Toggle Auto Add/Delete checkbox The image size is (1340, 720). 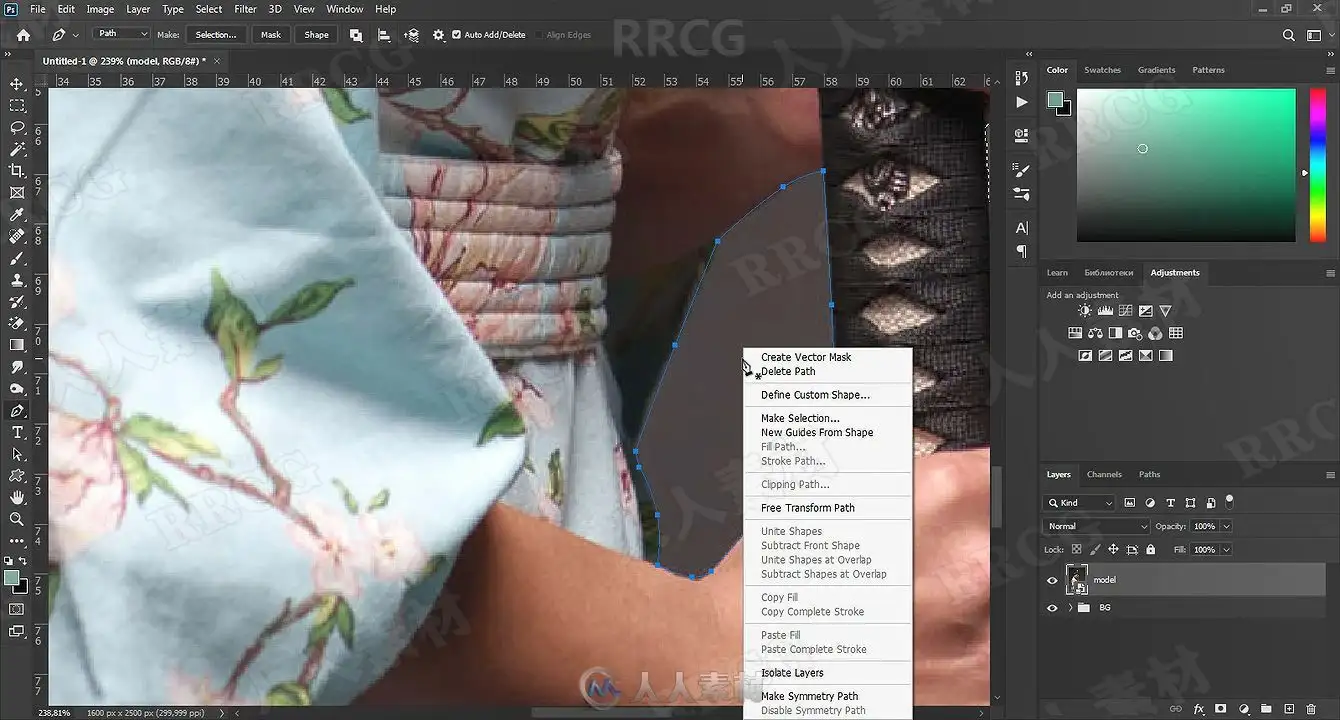[x=457, y=35]
